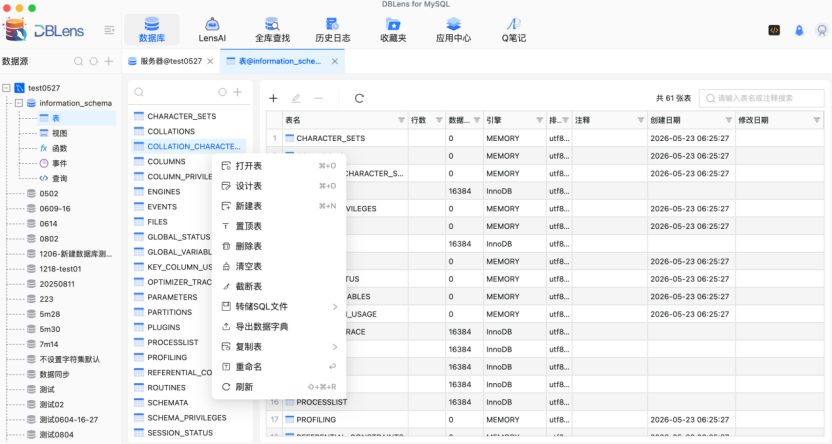Screen dimensions: 832x444
Task: Refresh the 数据源 list
Action: point(93,62)
